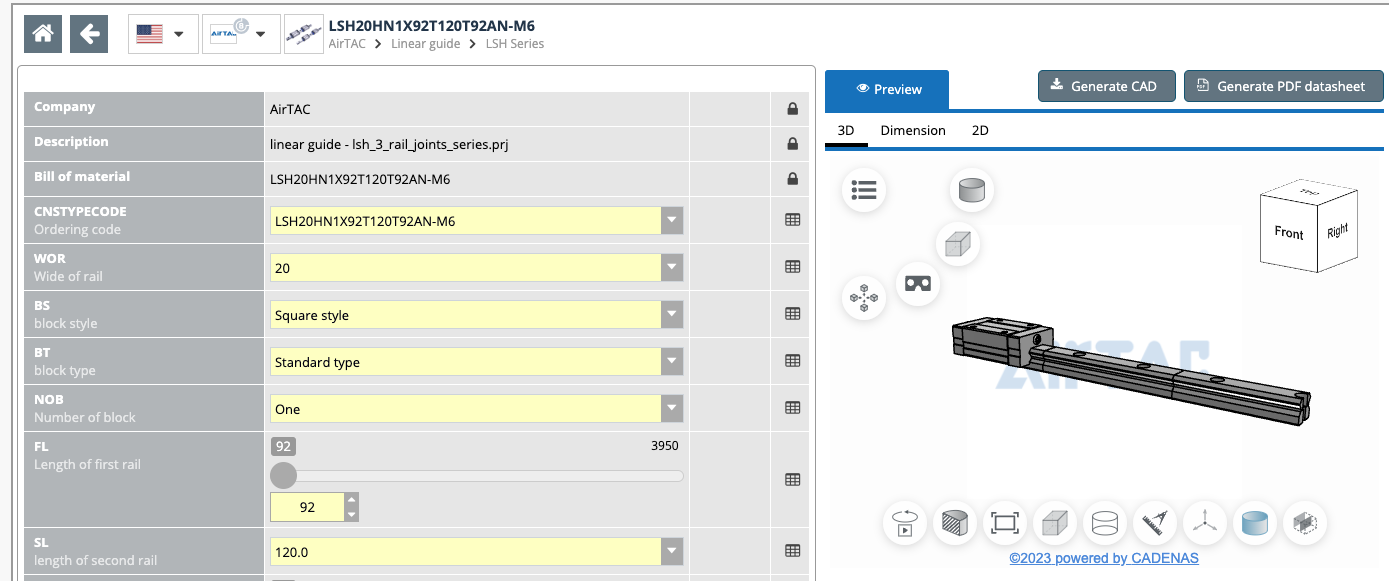This screenshot has width=1389, height=581.
Task: Open NOB number of block dropdown
Action: [477, 409]
